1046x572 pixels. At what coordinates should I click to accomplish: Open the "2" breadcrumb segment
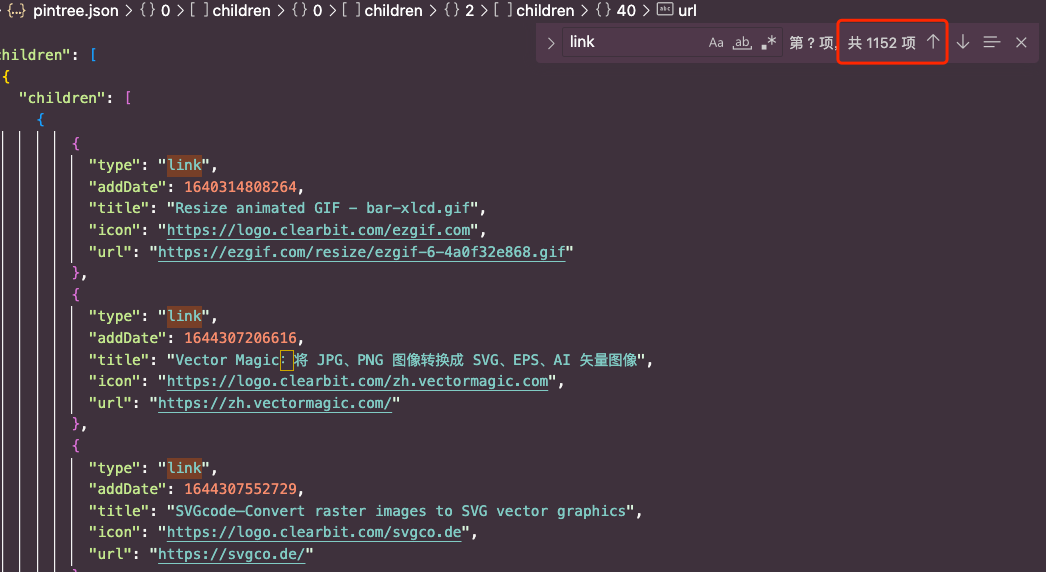pos(469,11)
